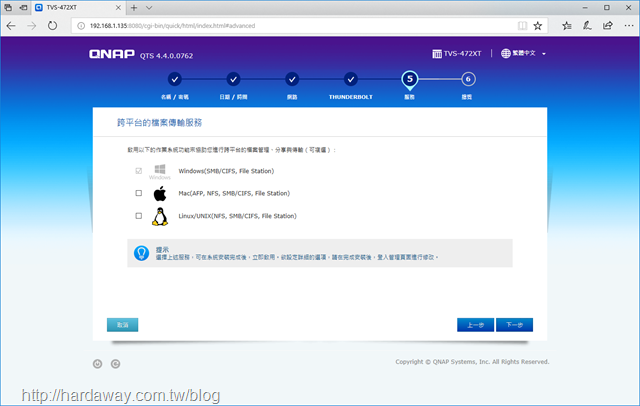Refresh the browser page
The height and width of the screenshot is (406, 640).
pyautogui.click(x=52, y=26)
